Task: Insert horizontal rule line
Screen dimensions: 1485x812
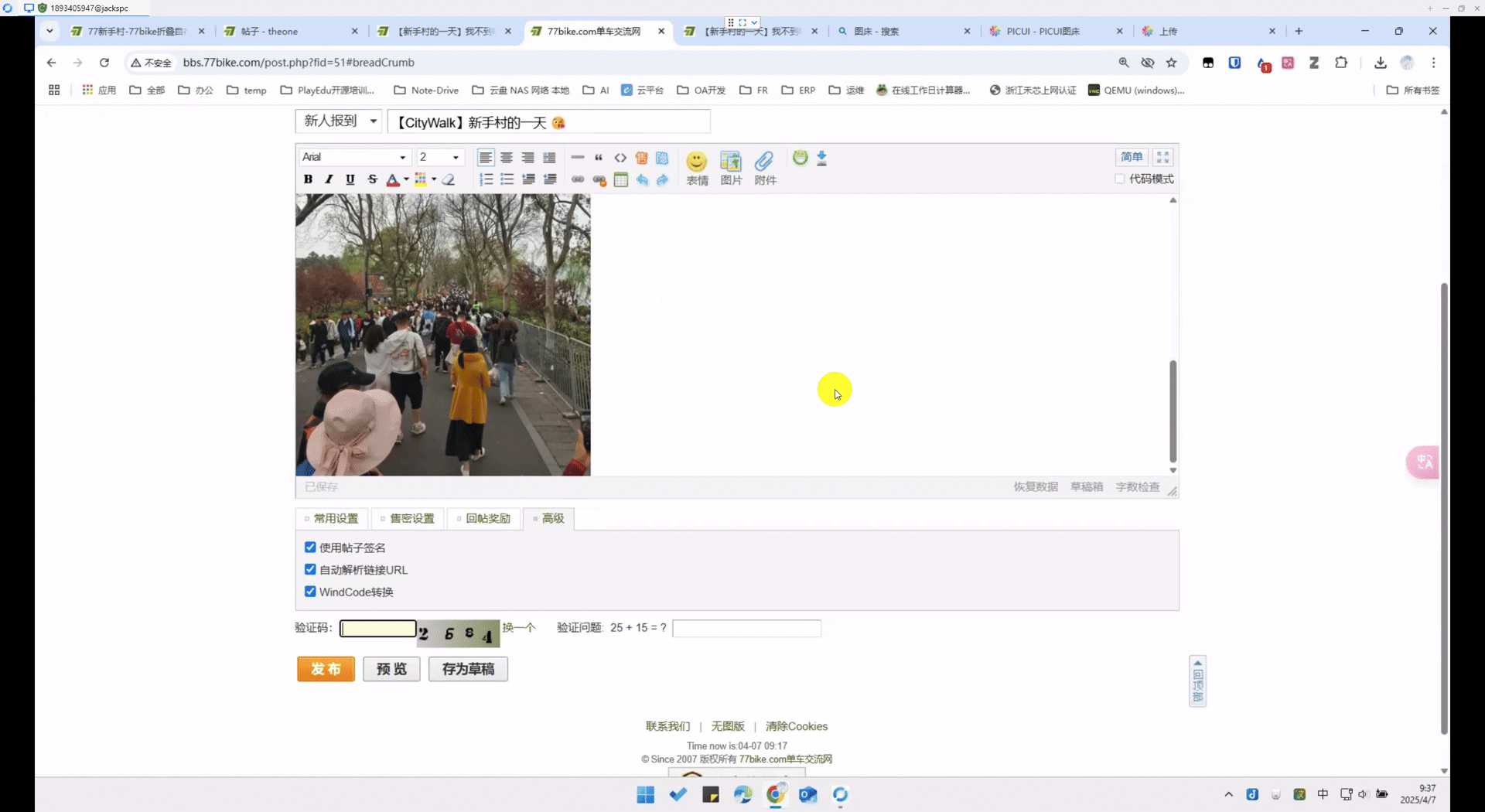Action: (578, 158)
